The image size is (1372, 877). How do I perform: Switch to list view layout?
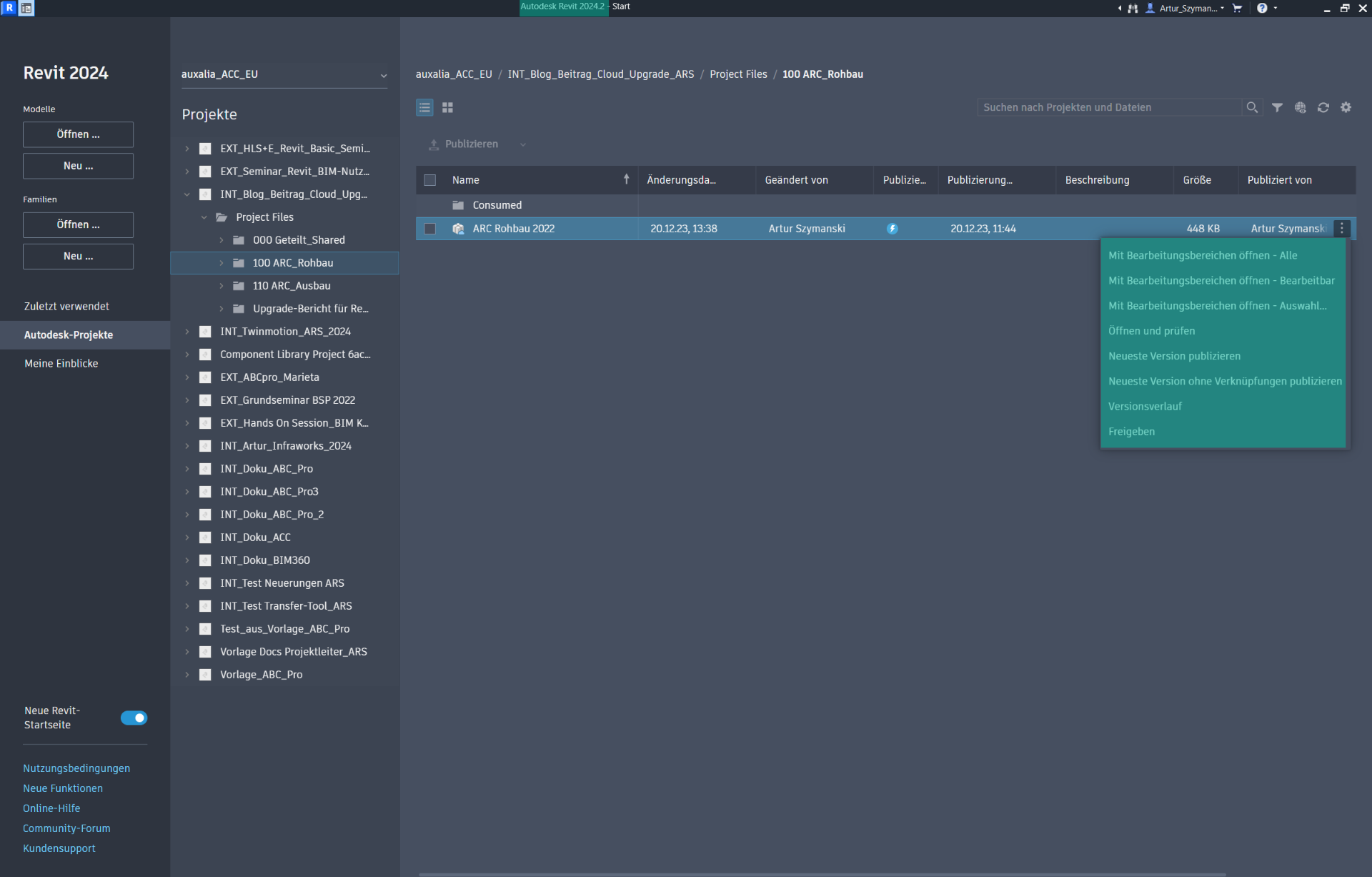pos(424,107)
